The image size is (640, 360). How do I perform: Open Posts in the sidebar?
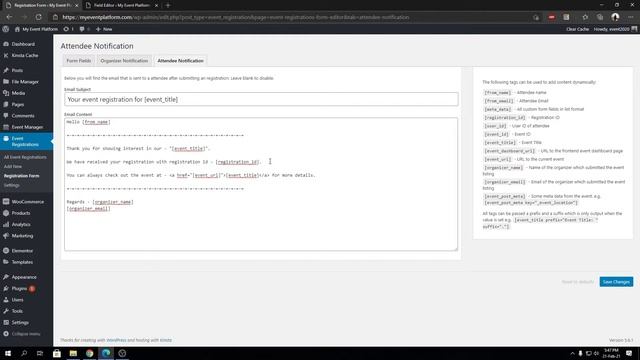pyautogui.click(x=17, y=70)
